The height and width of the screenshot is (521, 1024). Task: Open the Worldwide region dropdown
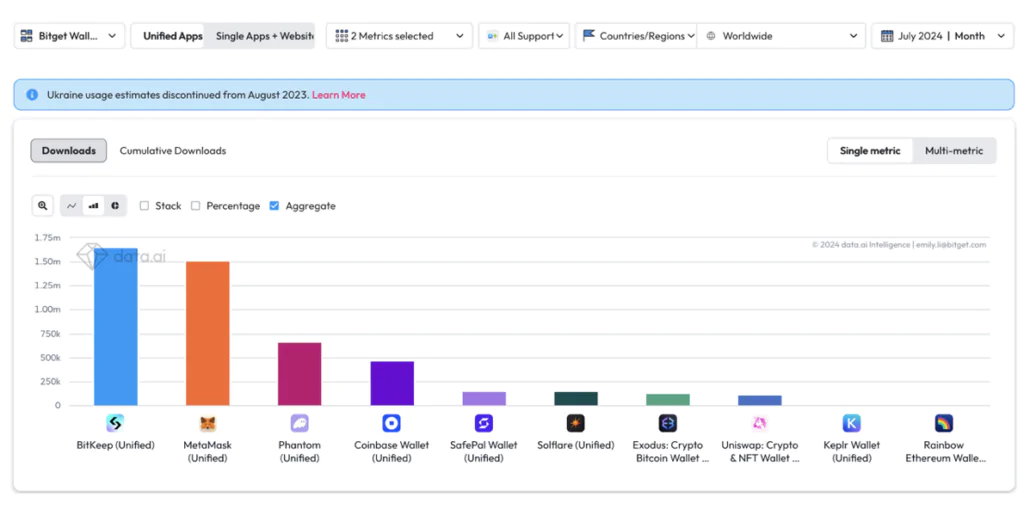pos(782,36)
